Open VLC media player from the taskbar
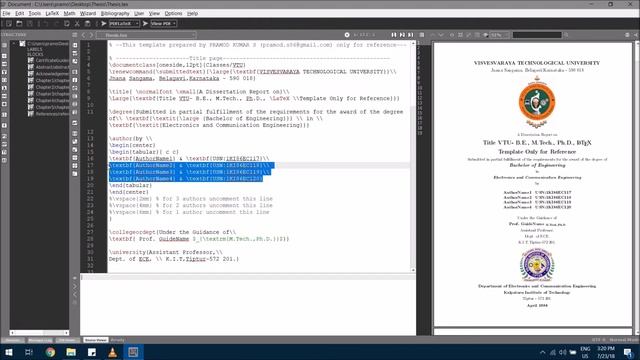This screenshot has height=360, width=640. (x=113, y=352)
